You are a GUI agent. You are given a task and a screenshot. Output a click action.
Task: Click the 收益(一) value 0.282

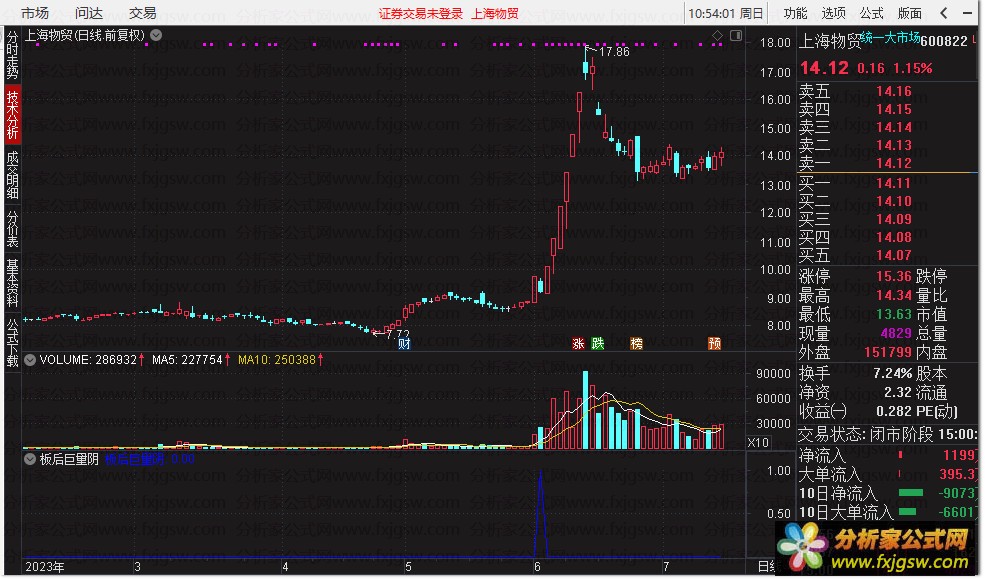click(893, 411)
